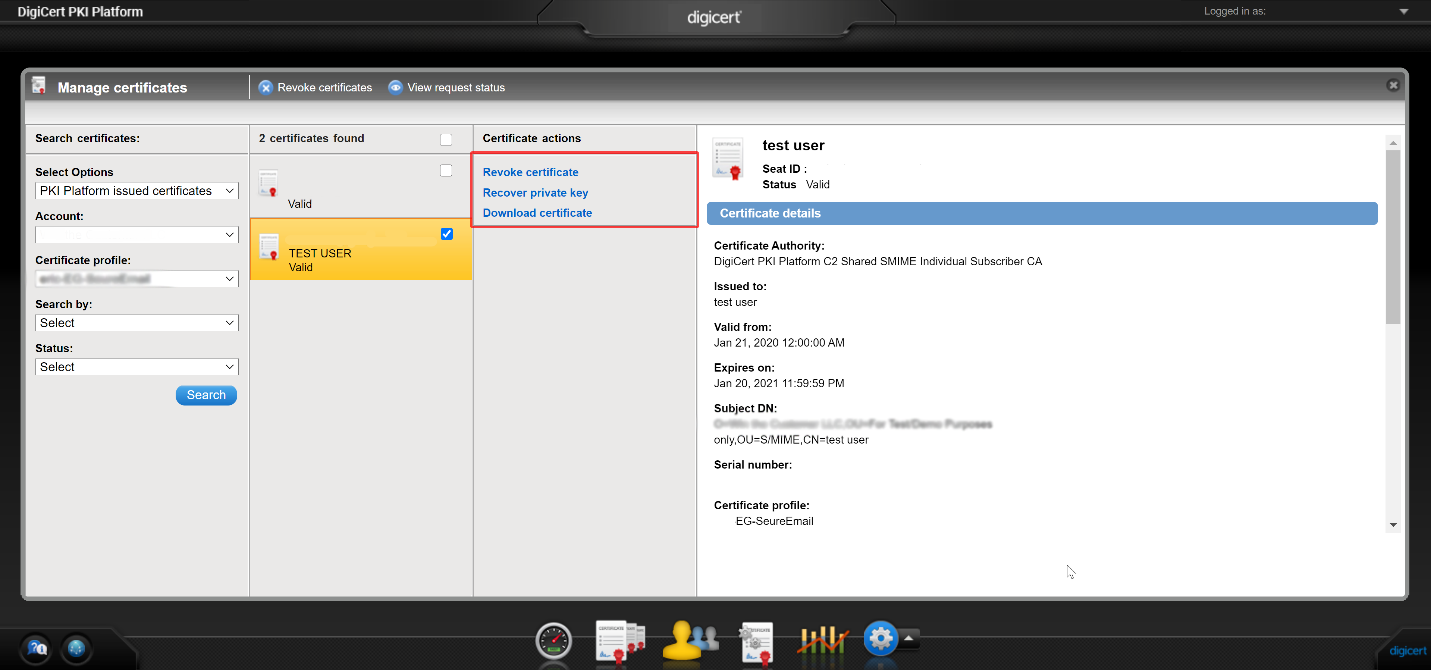This screenshot has height=670, width=1431.
Task: Click the digicert logo at bottom right
Action: [x=1407, y=651]
